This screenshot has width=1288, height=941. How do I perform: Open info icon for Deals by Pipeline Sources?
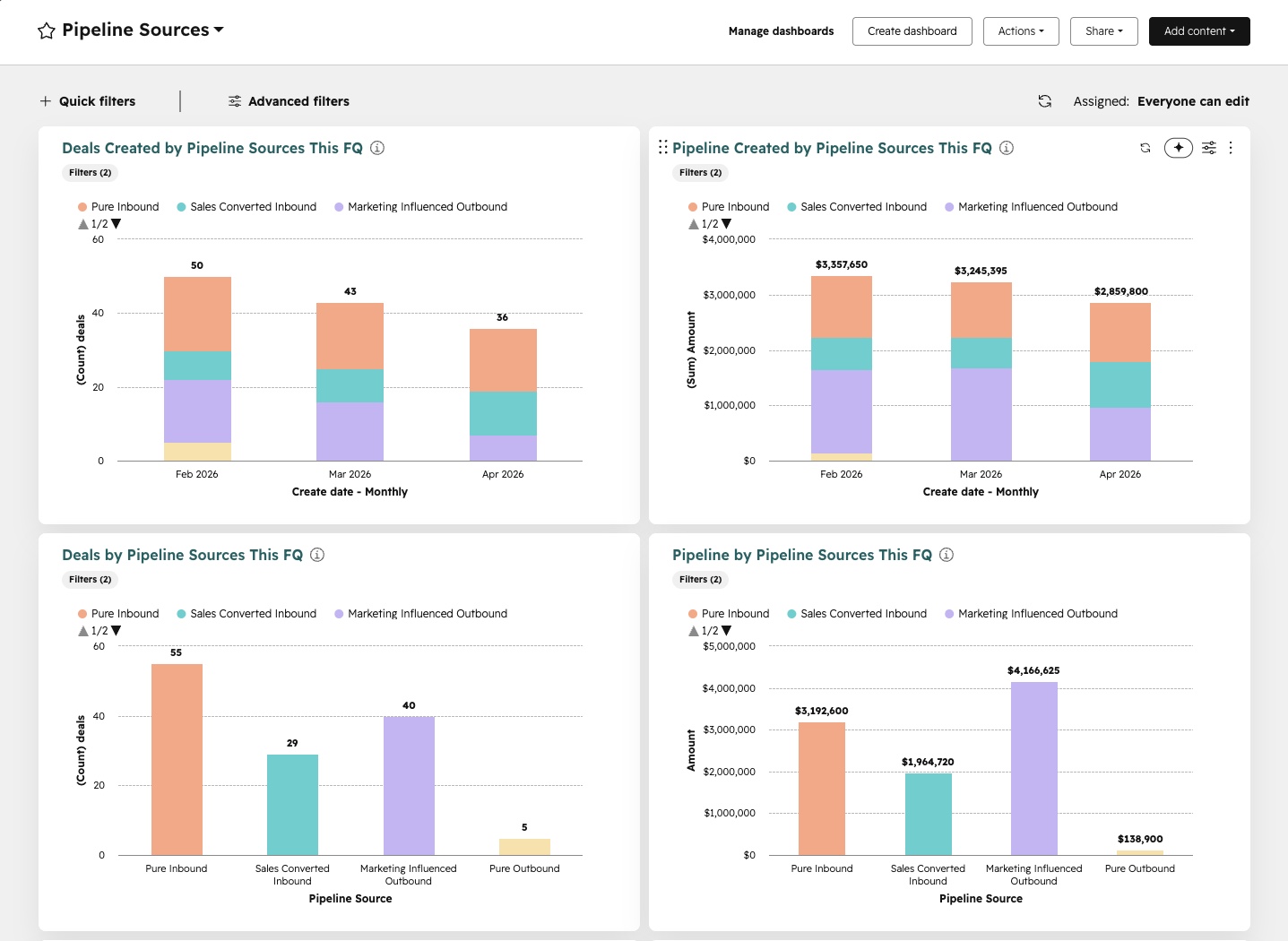coord(317,555)
